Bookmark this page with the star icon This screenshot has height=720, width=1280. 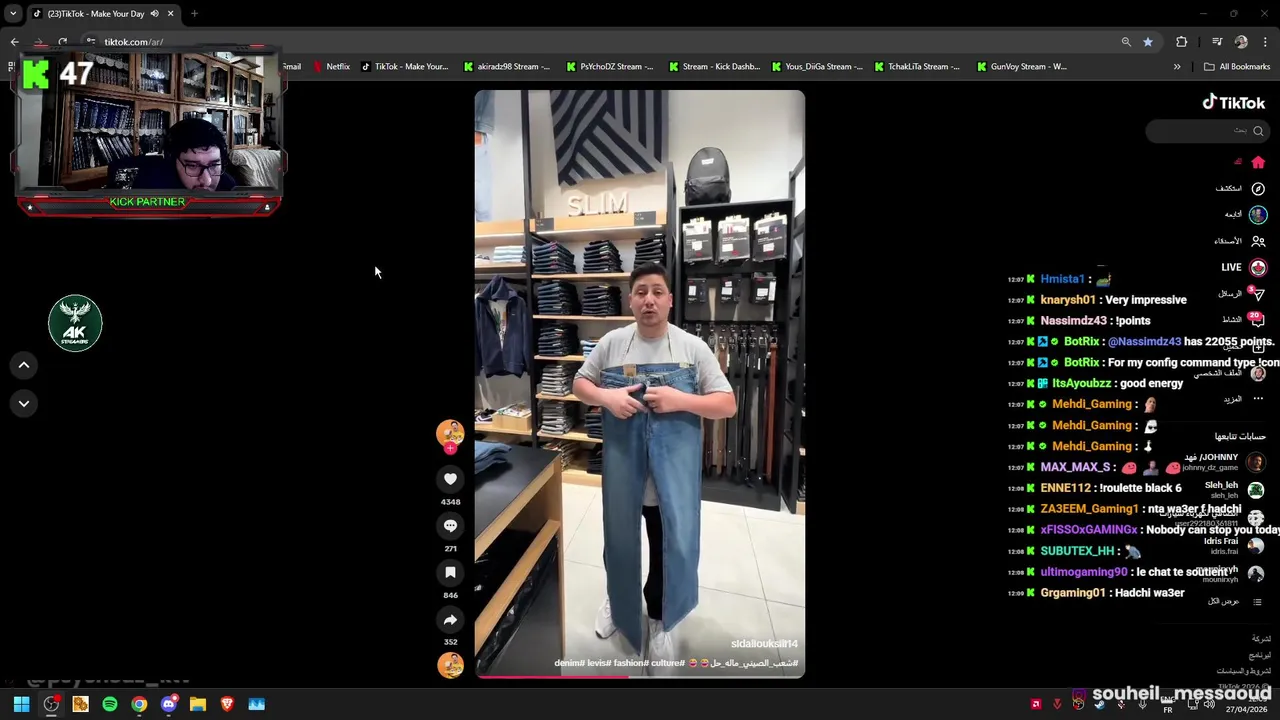1148,42
